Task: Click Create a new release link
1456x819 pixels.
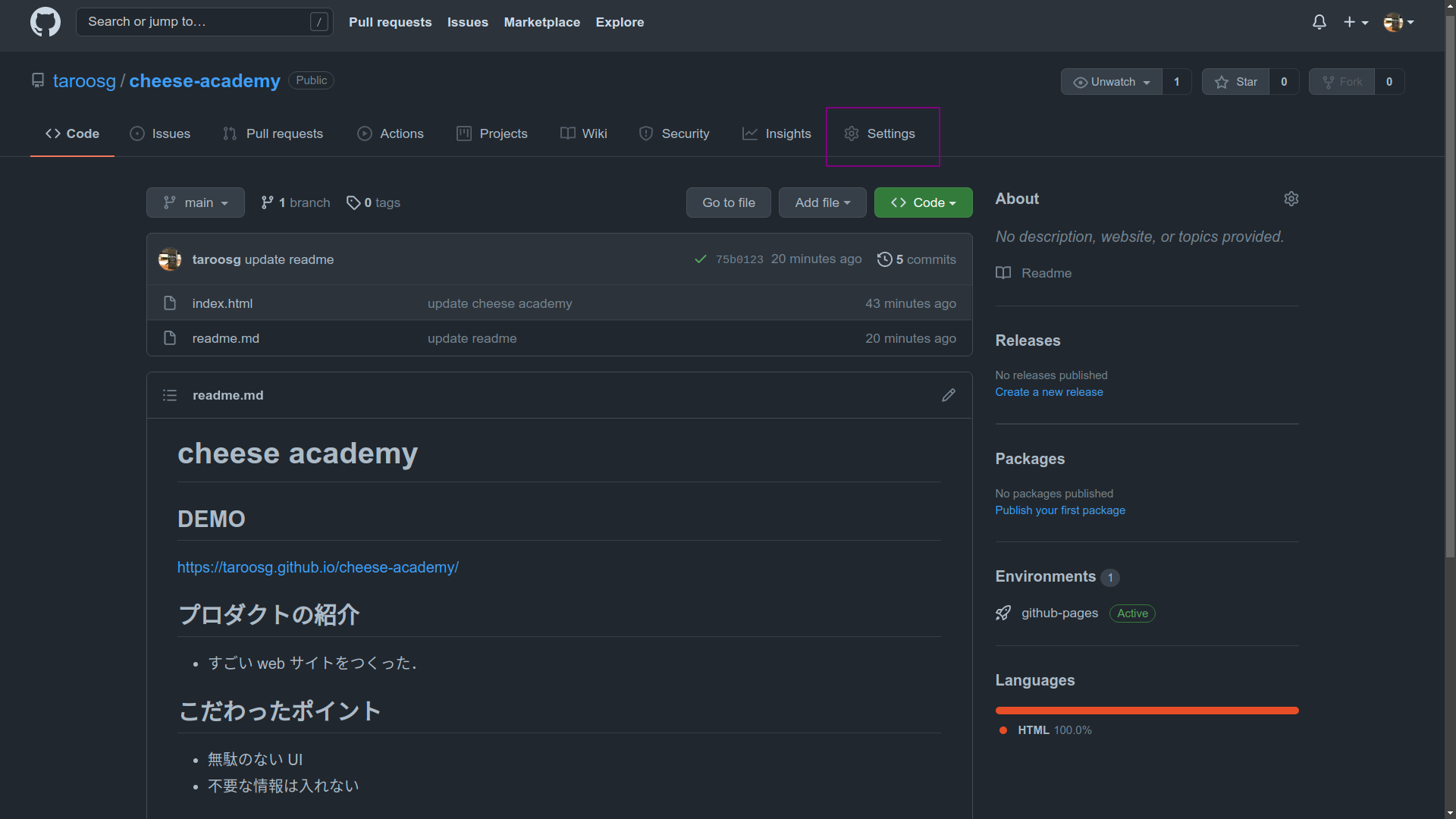Action: click(x=1049, y=392)
